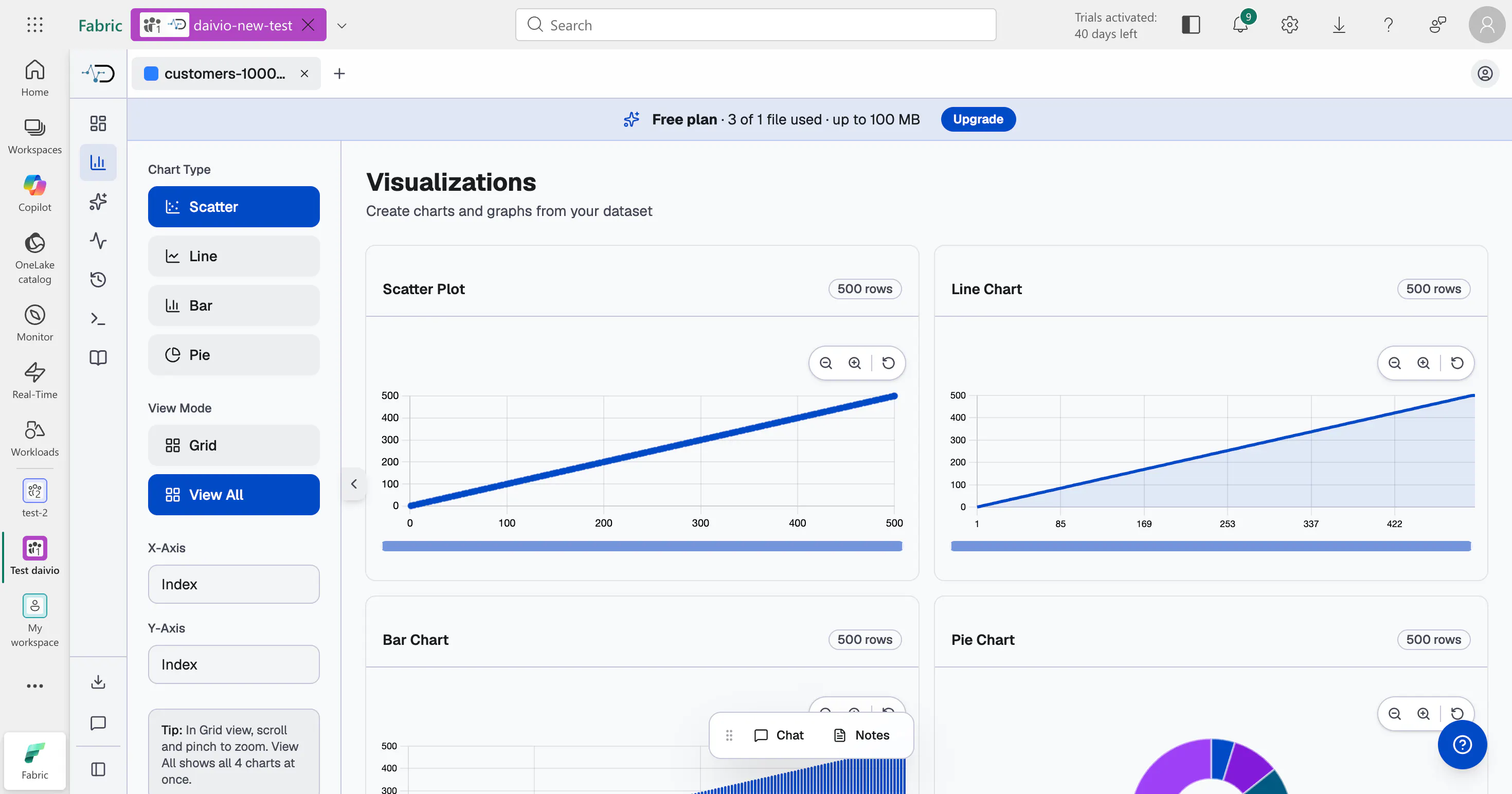Viewport: 1512px width, 794px height.
Task: Switch view mode to View All
Action: click(x=233, y=495)
